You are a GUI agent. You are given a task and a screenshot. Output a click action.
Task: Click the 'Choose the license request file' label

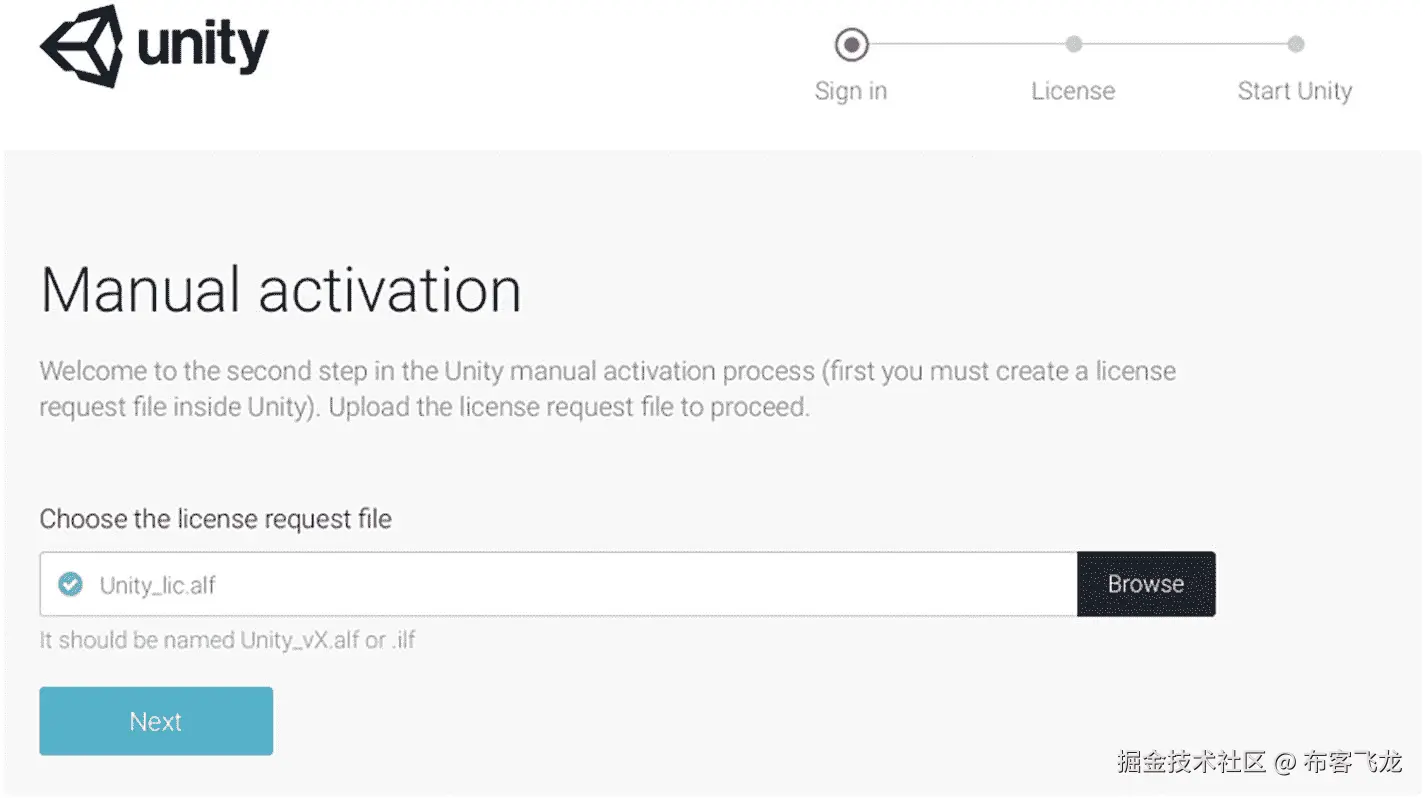pos(215,519)
